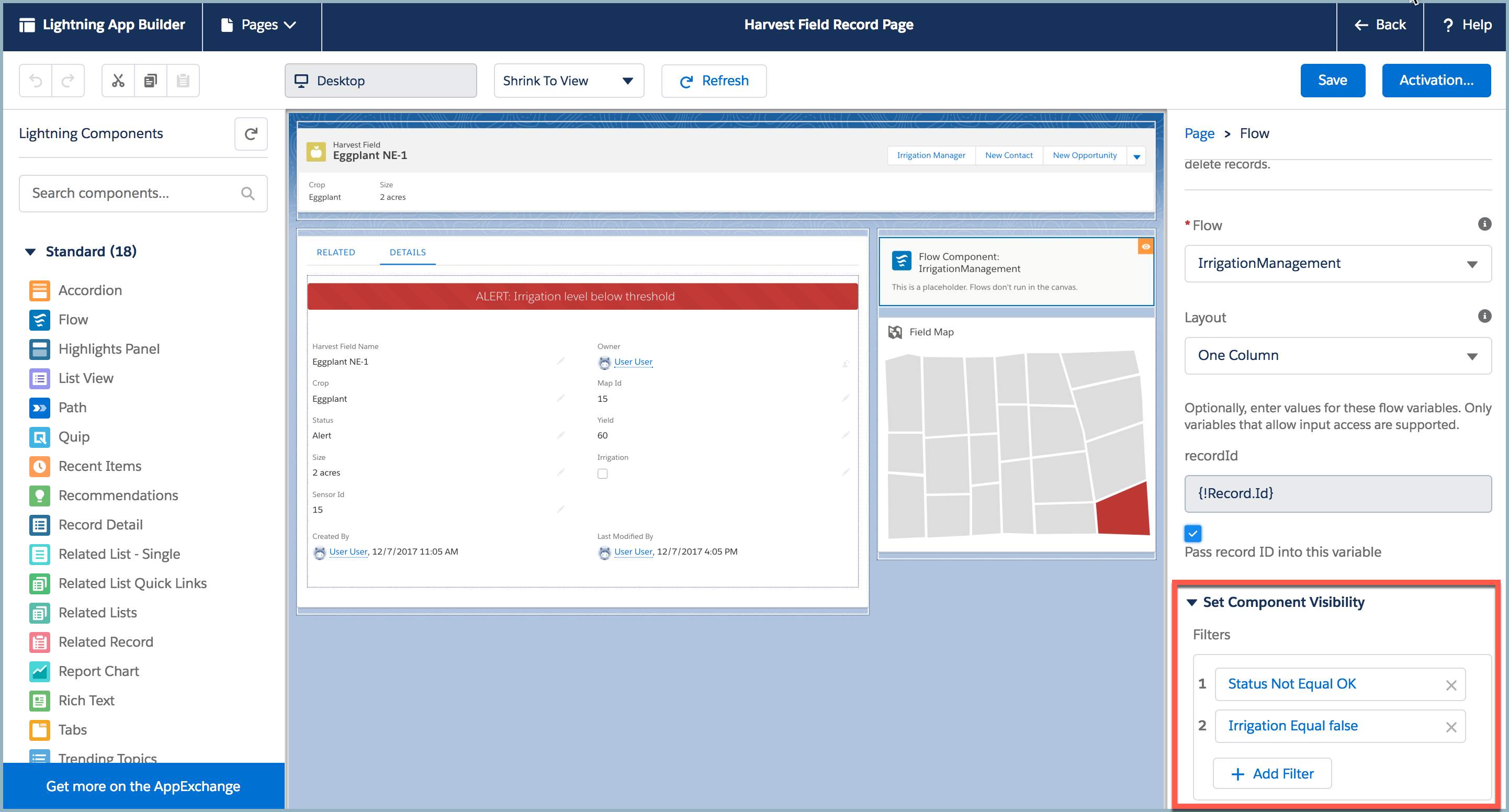
Task: Select the Rich Text component icon
Action: (x=39, y=701)
